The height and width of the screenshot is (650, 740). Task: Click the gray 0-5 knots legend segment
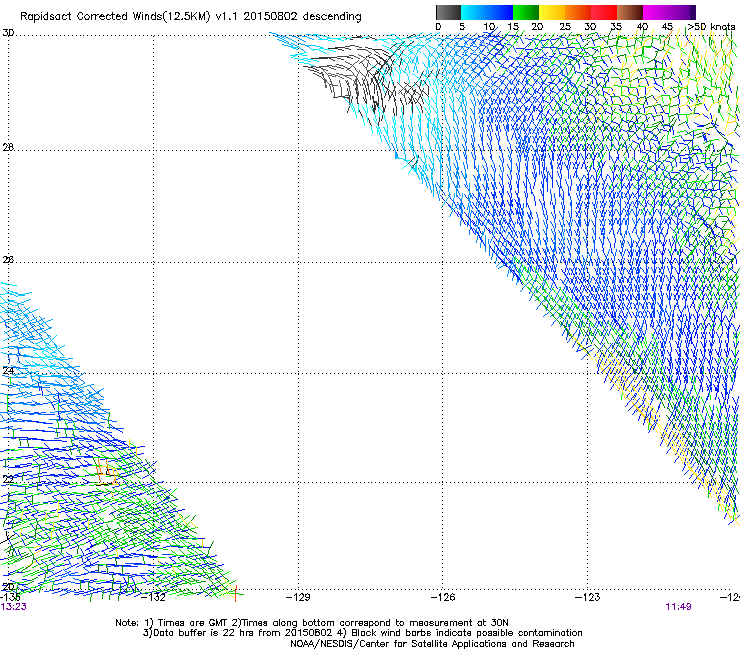448,12
